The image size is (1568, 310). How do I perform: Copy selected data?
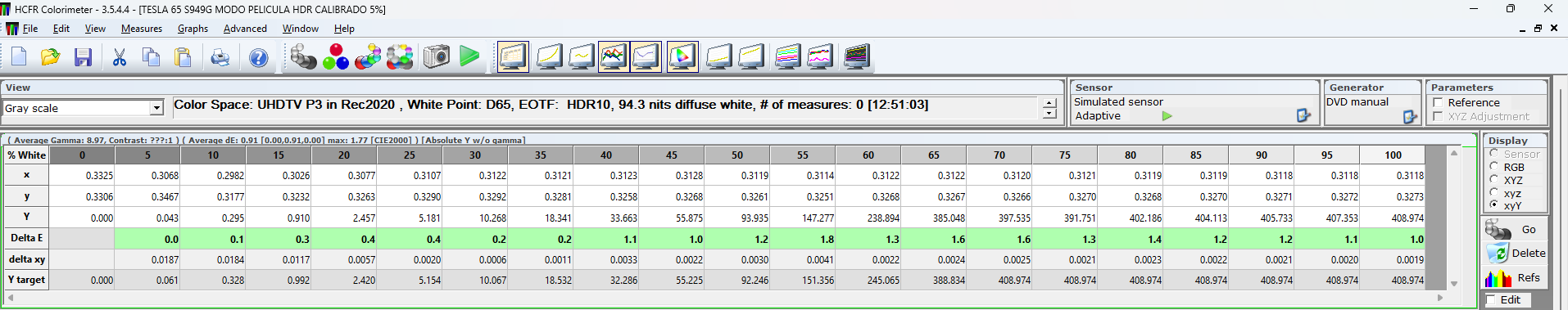152,57
